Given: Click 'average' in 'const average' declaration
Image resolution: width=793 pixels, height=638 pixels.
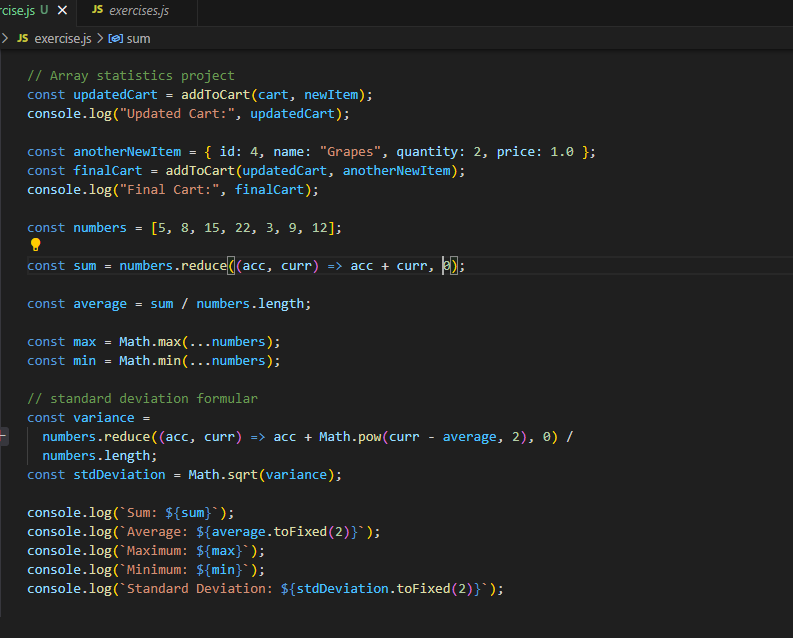Looking at the screenshot, I should [x=100, y=304].
